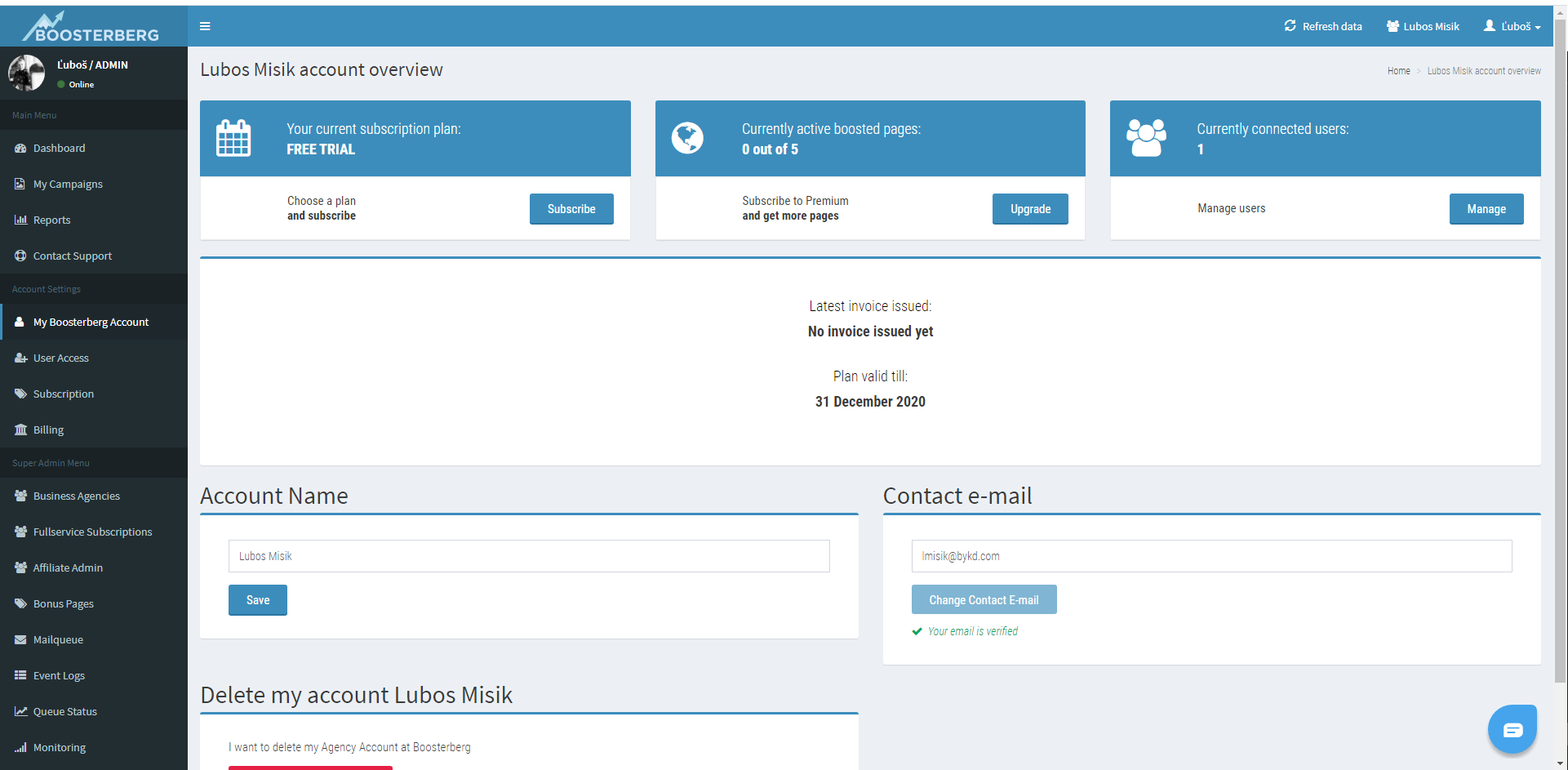Click the Subscribe button

pyautogui.click(x=571, y=209)
